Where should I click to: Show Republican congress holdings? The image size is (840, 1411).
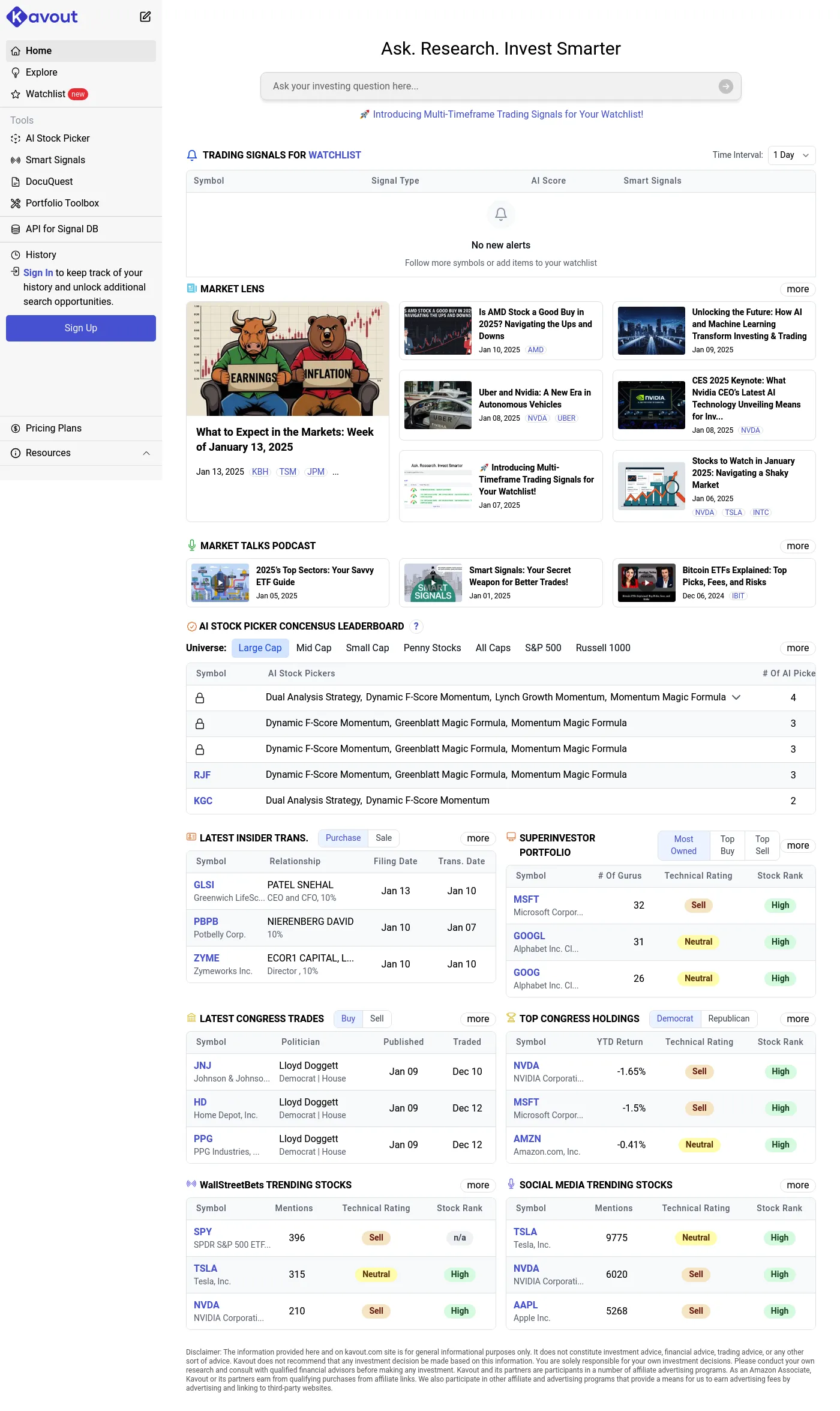tap(728, 1019)
